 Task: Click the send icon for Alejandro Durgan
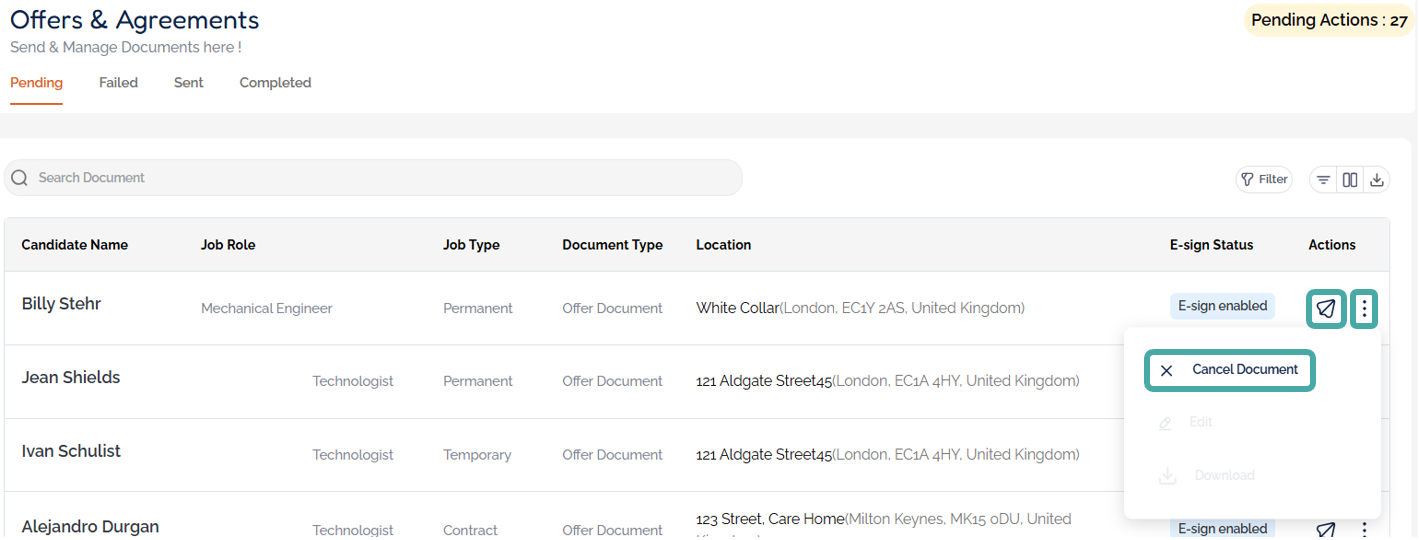1326,530
